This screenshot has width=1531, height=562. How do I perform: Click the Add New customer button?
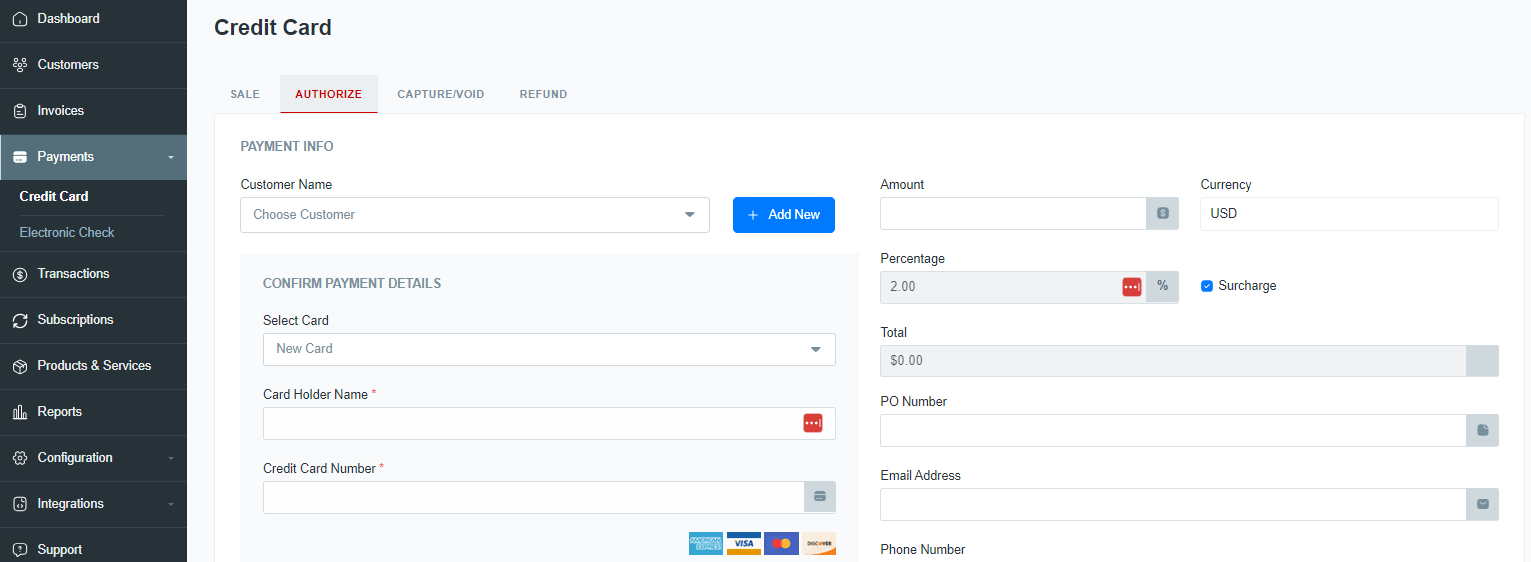[x=784, y=215]
